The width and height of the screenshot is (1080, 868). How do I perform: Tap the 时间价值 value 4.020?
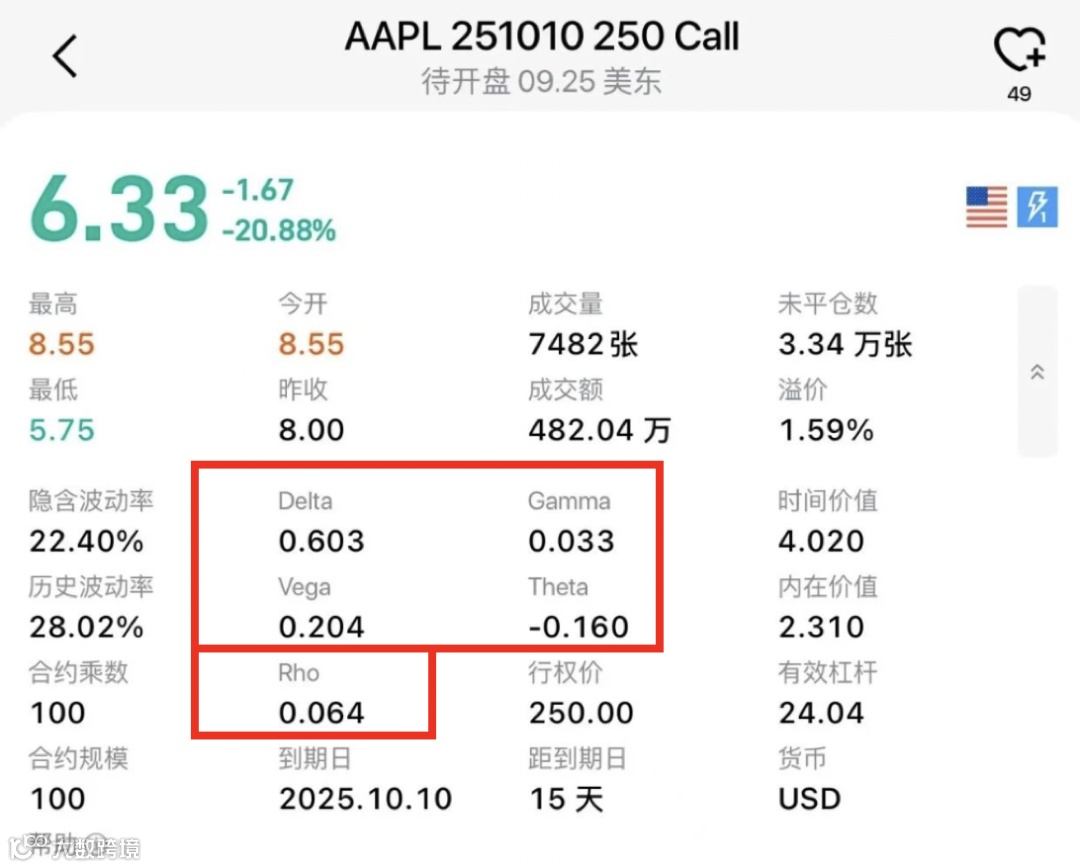(x=821, y=541)
